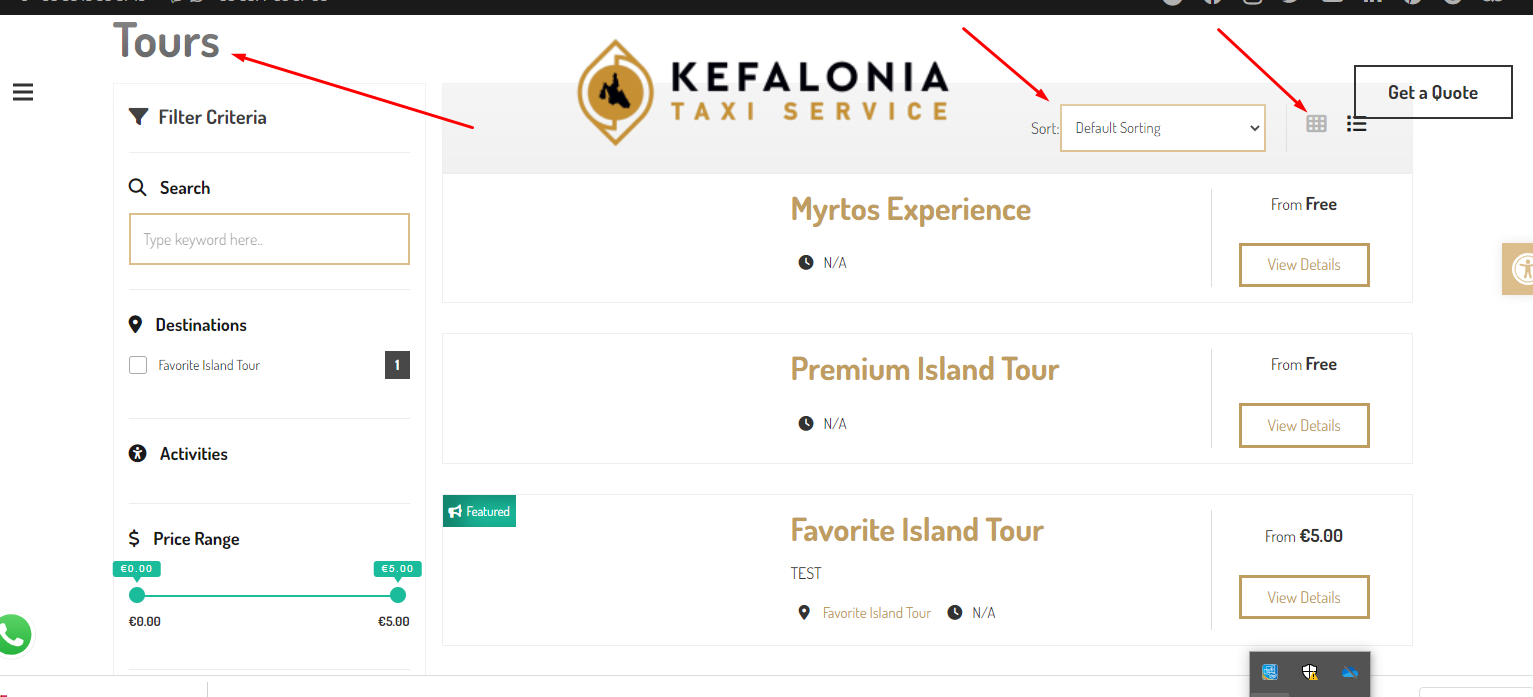Open WhatsApp chat bubble
1533x697 pixels.
[x=13, y=635]
